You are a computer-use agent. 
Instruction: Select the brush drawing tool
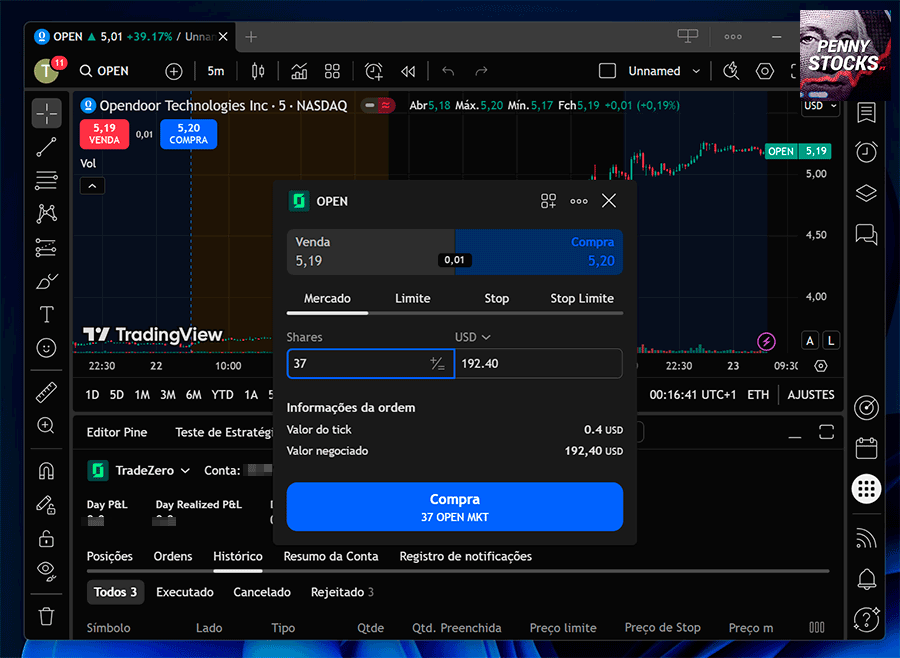pos(46,281)
